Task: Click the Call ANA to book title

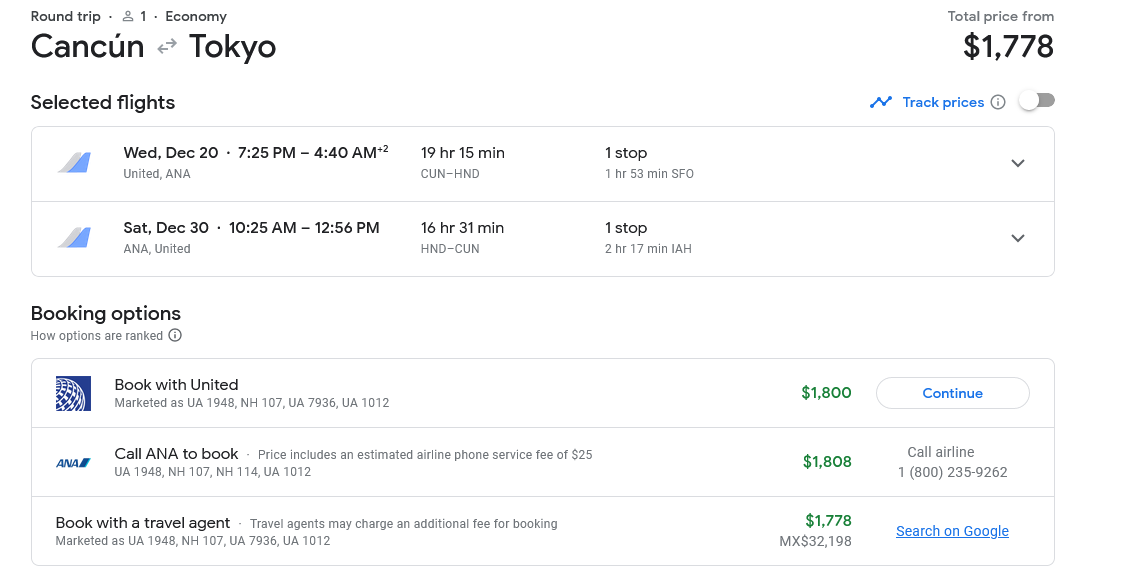Action: tap(176, 454)
